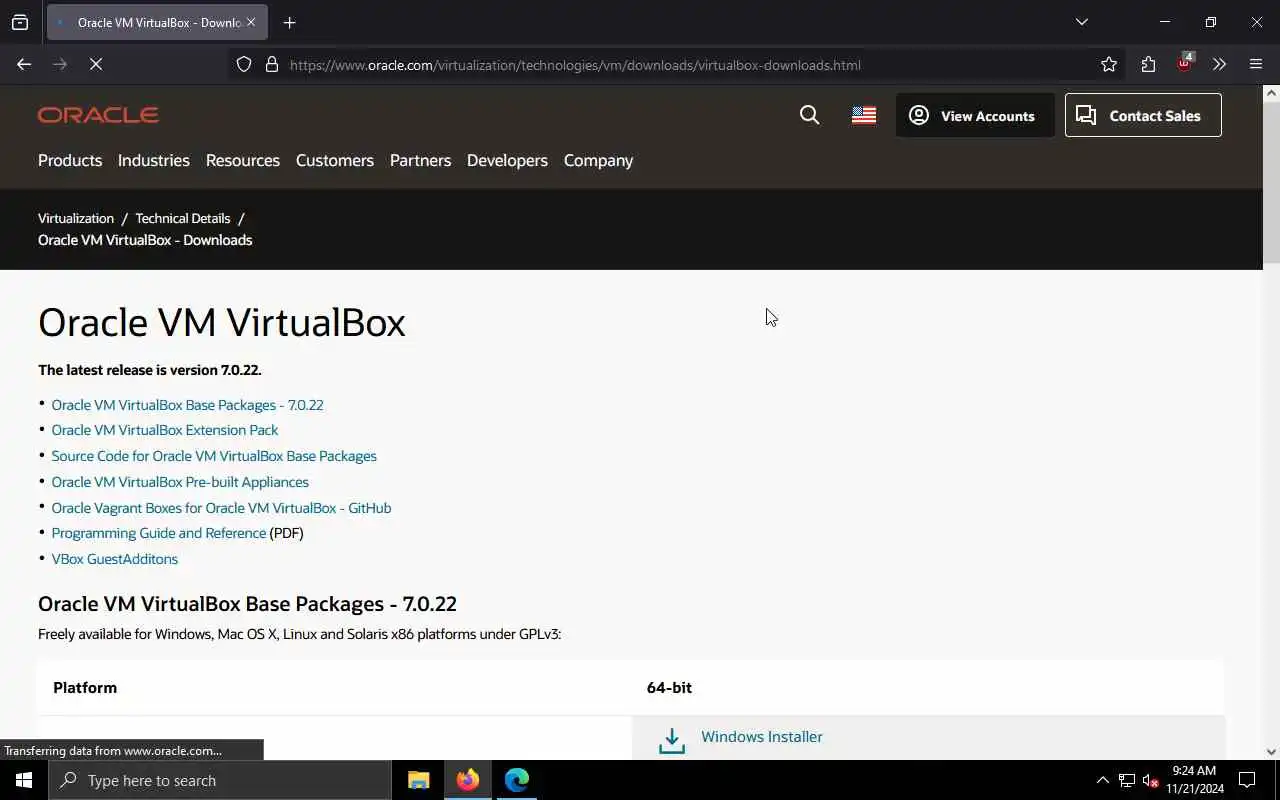1280x800 pixels.
Task: Open the extensions puzzle icon
Action: (1148, 64)
